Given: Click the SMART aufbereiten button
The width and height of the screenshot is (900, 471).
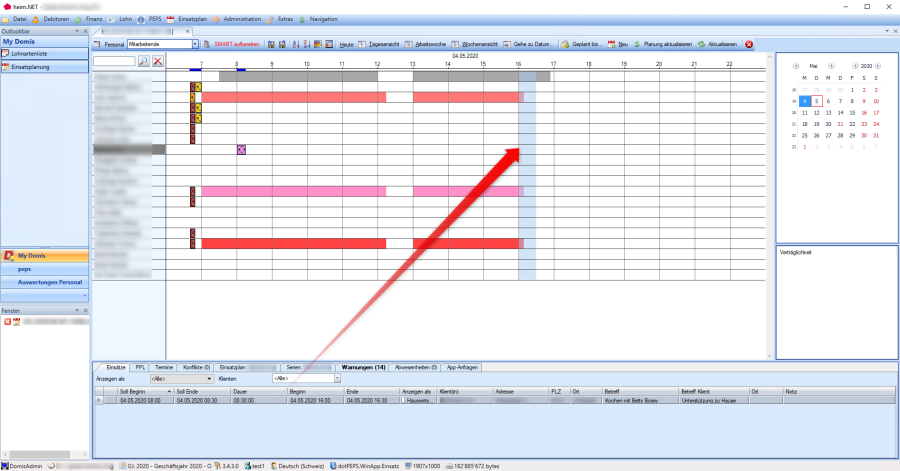Looking at the screenshot, I should [x=236, y=44].
